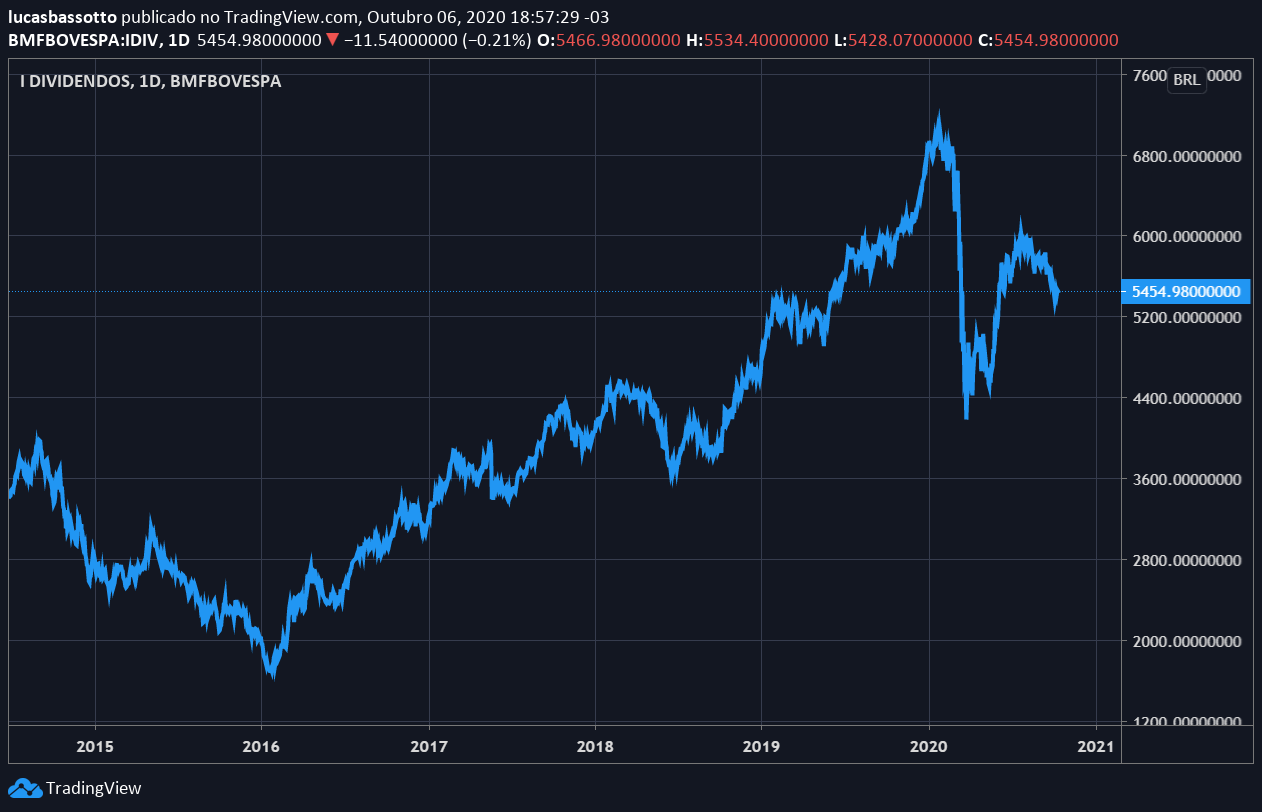The width and height of the screenshot is (1262, 812).
Task: Click the 2019 time axis label
Action: (761, 746)
